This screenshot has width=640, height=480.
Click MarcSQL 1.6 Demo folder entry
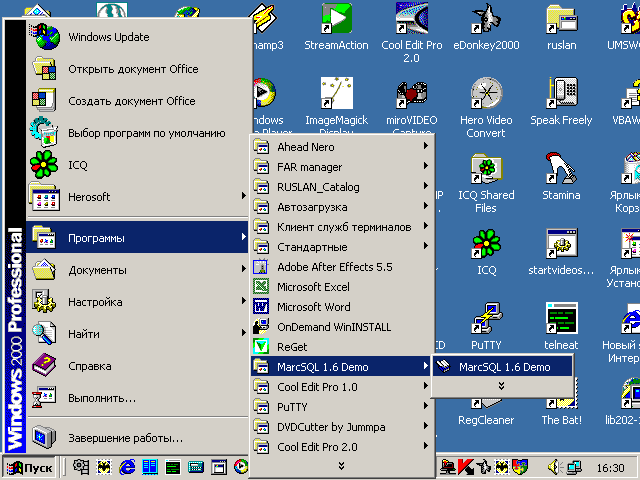click(x=341, y=367)
